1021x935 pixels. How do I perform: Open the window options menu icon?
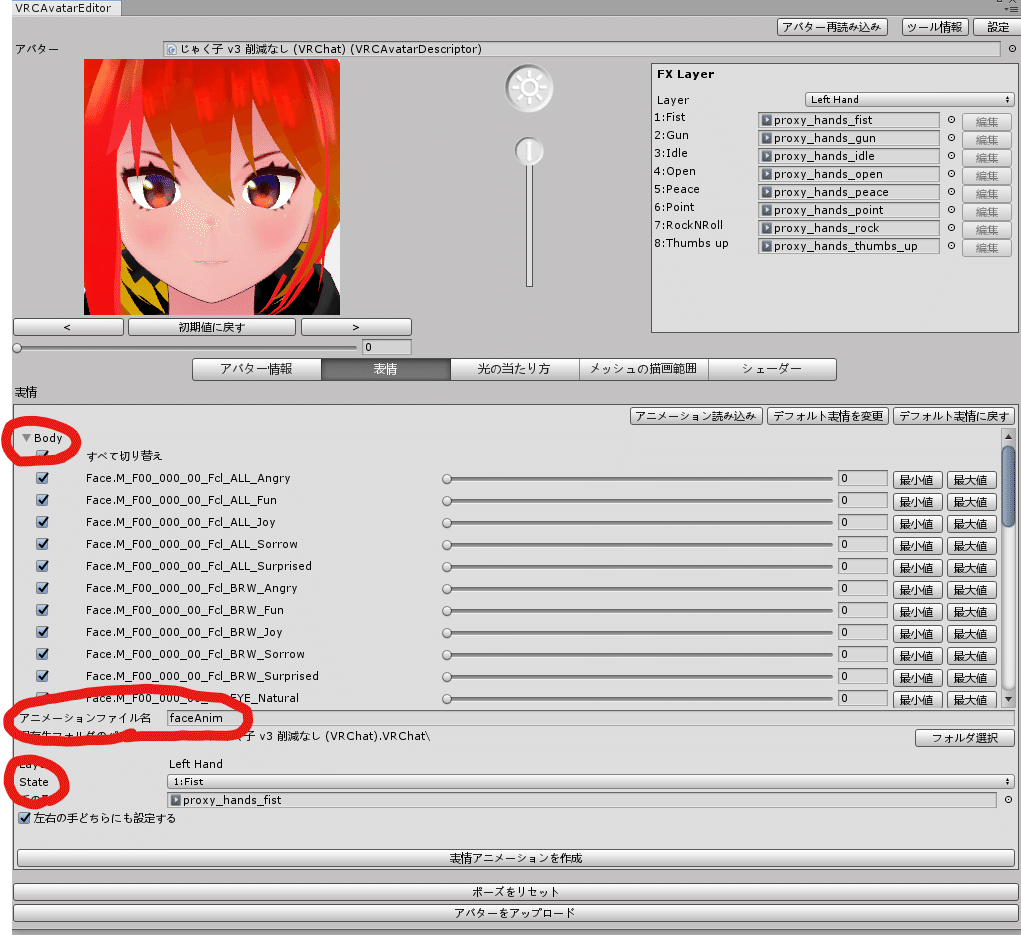pos(1011,8)
